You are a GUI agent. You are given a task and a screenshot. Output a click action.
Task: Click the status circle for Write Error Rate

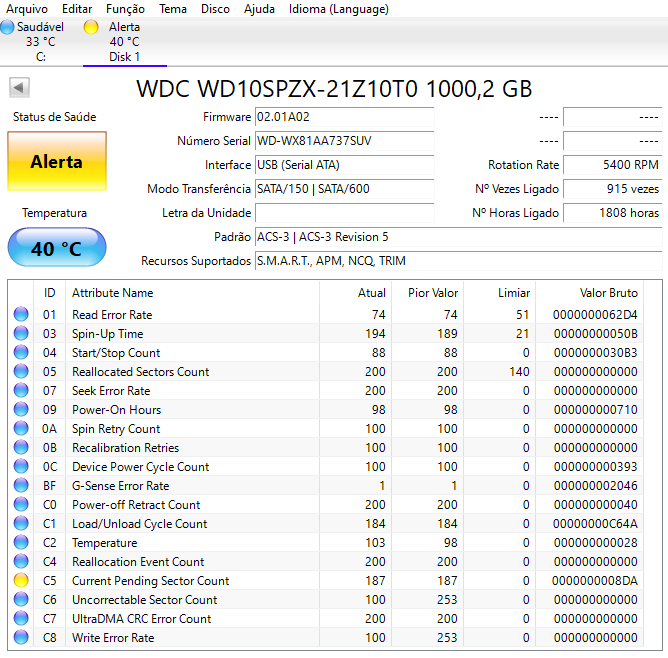[21, 637]
